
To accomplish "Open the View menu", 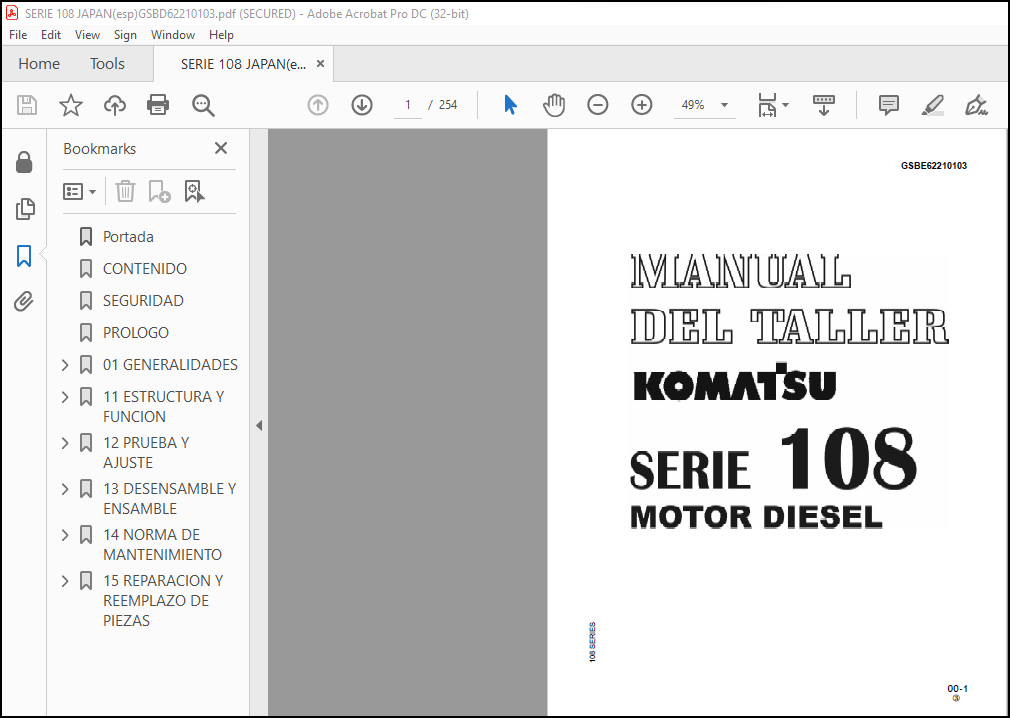I will tap(87, 35).
